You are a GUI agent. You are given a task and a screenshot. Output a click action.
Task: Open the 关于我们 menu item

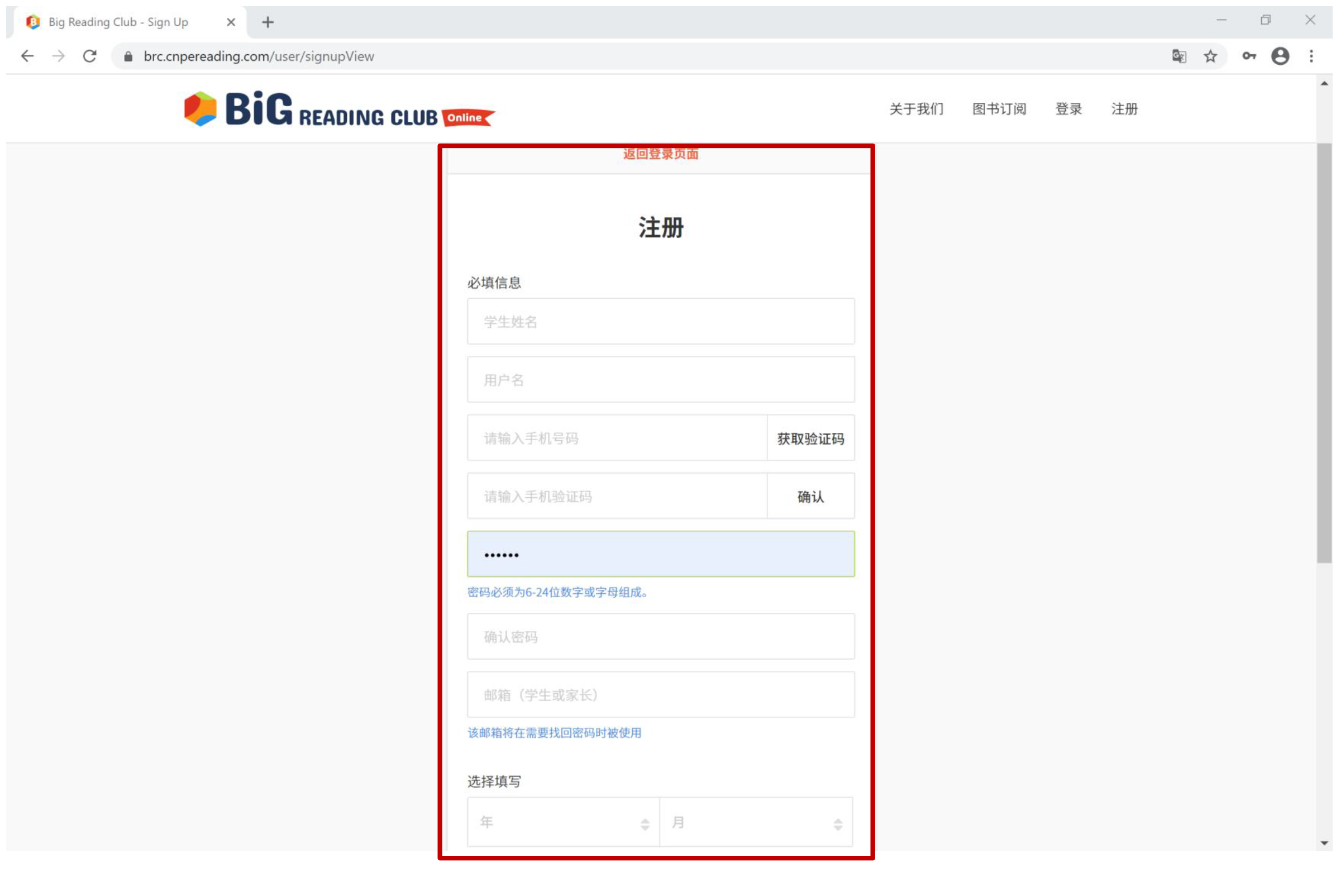point(916,109)
